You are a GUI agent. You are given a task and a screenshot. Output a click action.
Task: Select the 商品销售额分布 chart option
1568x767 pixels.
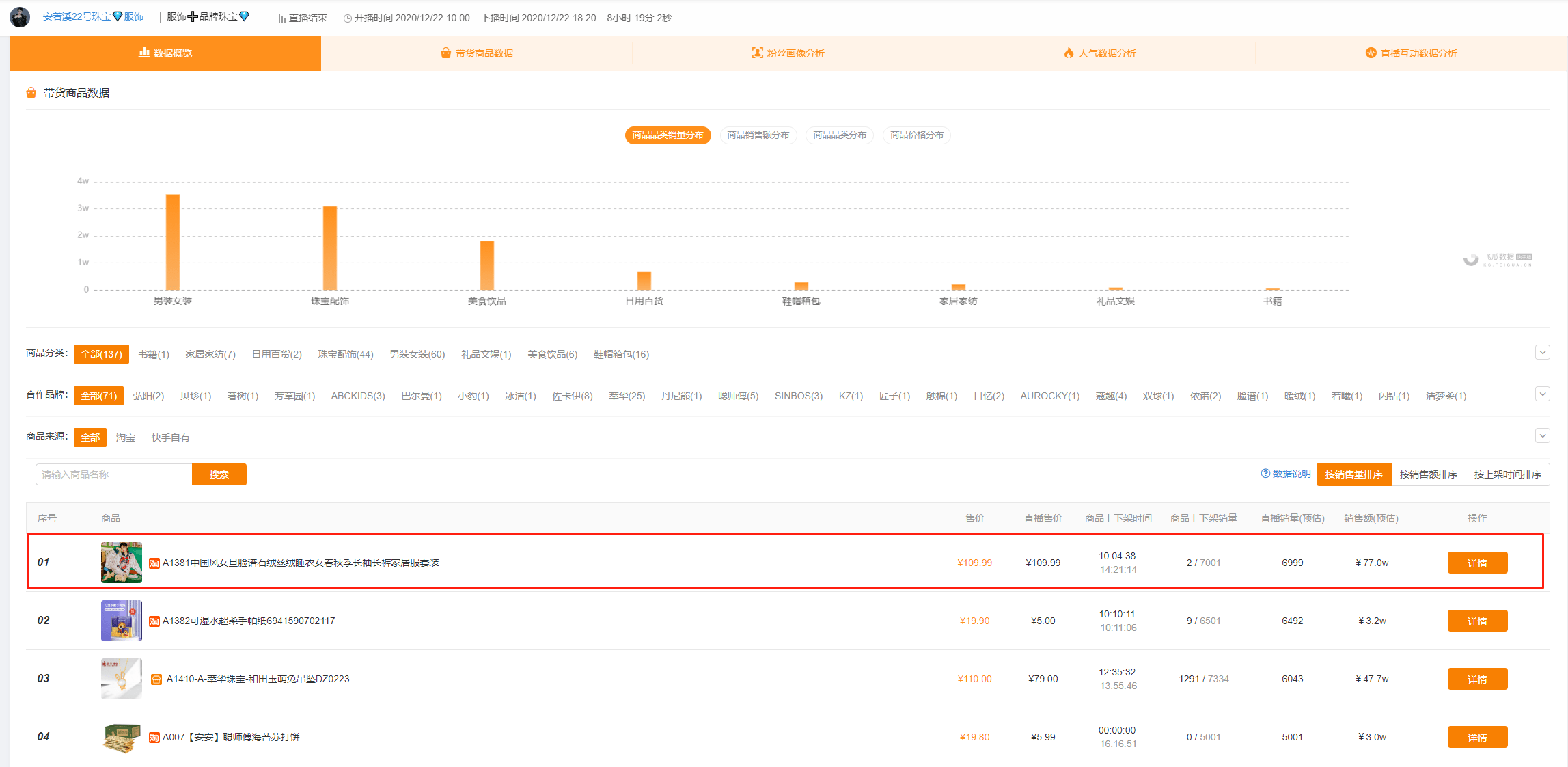pos(758,135)
